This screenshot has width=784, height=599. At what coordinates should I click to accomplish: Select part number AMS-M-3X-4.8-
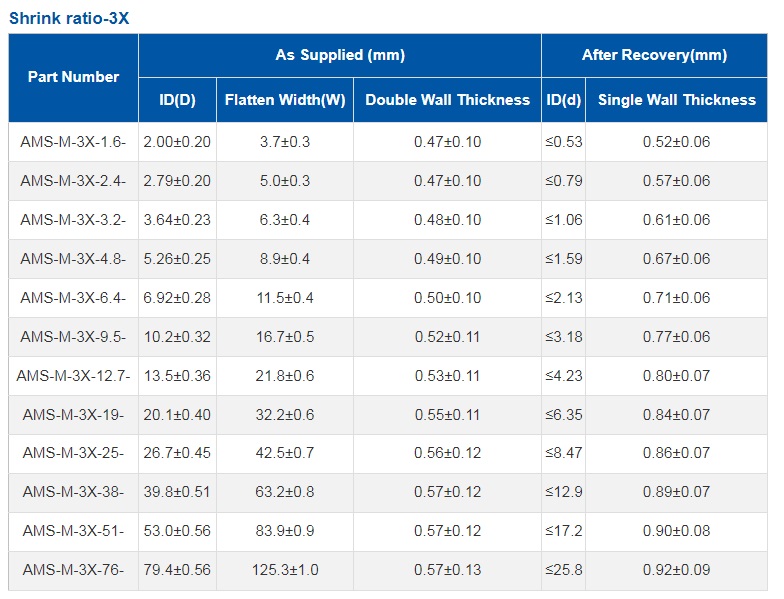click(x=74, y=259)
